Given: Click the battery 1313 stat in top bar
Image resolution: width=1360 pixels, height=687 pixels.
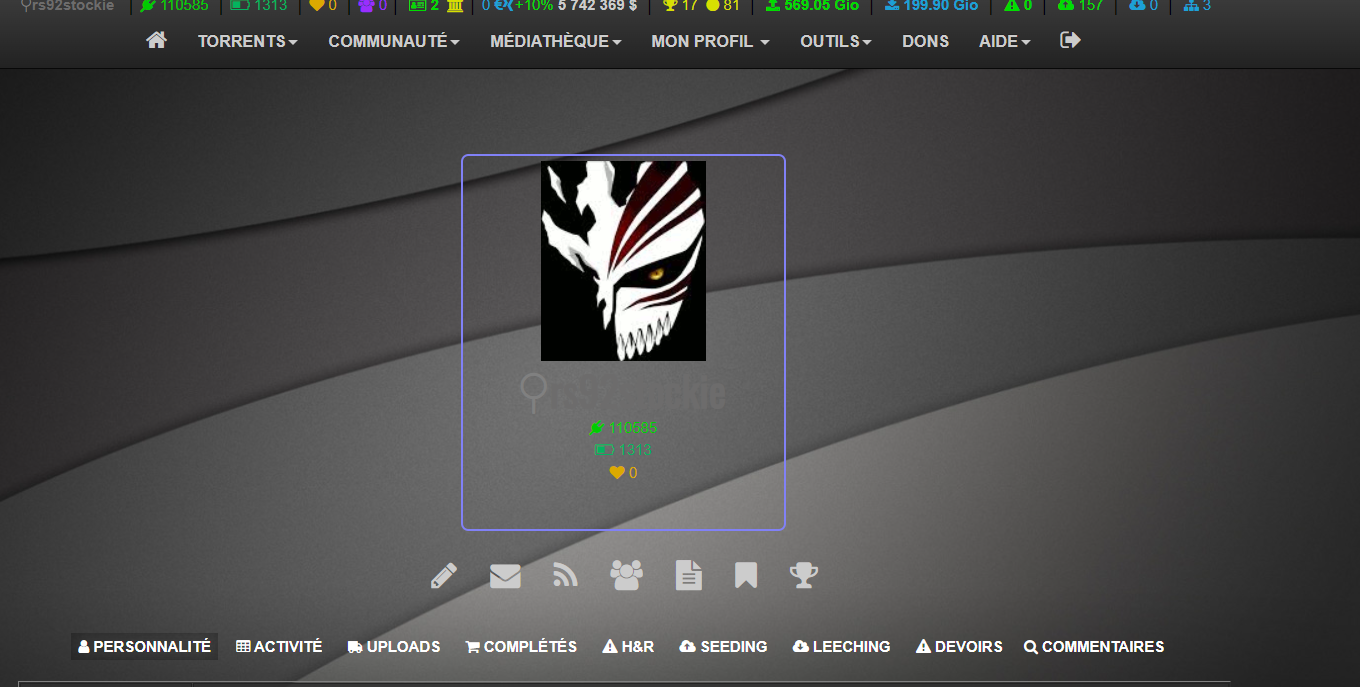Looking at the screenshot, I should tap(259, 6).
